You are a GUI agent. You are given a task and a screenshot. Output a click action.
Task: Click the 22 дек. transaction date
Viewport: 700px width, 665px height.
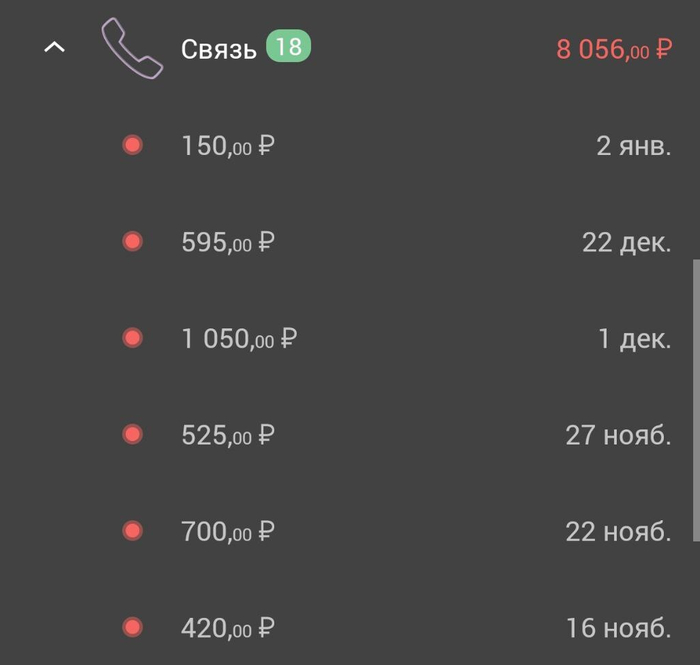click(626, 242)
